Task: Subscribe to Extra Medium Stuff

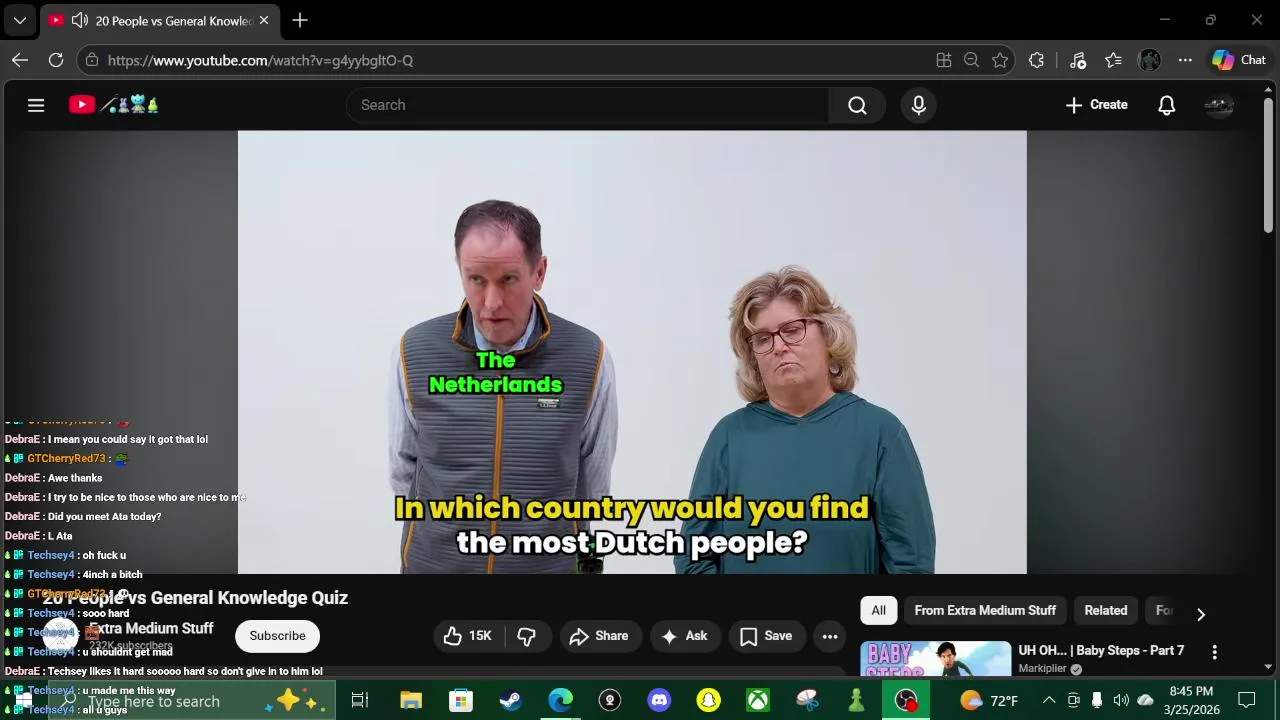Action: pos(277,636)
